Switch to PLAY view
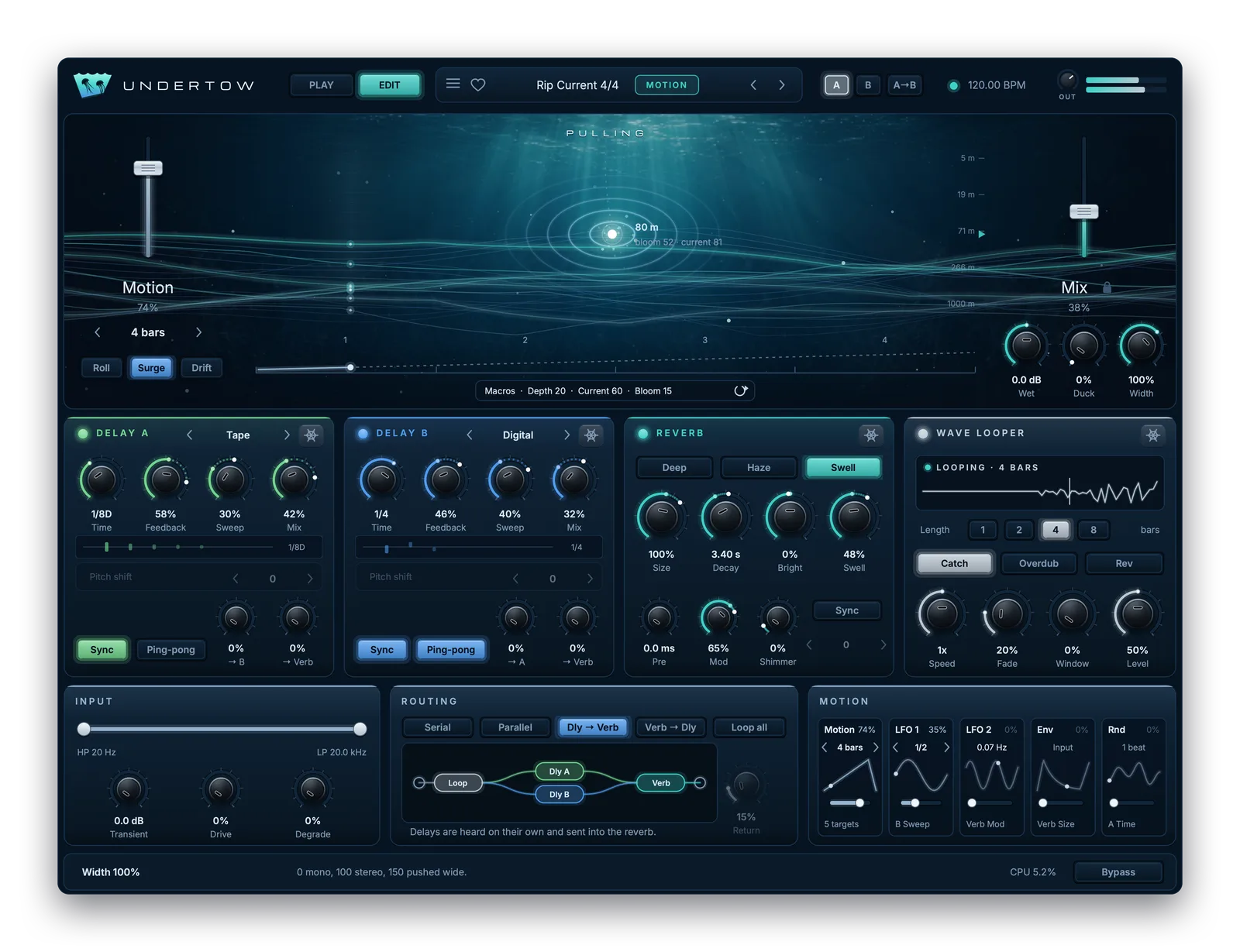 (x=321, y=84)
